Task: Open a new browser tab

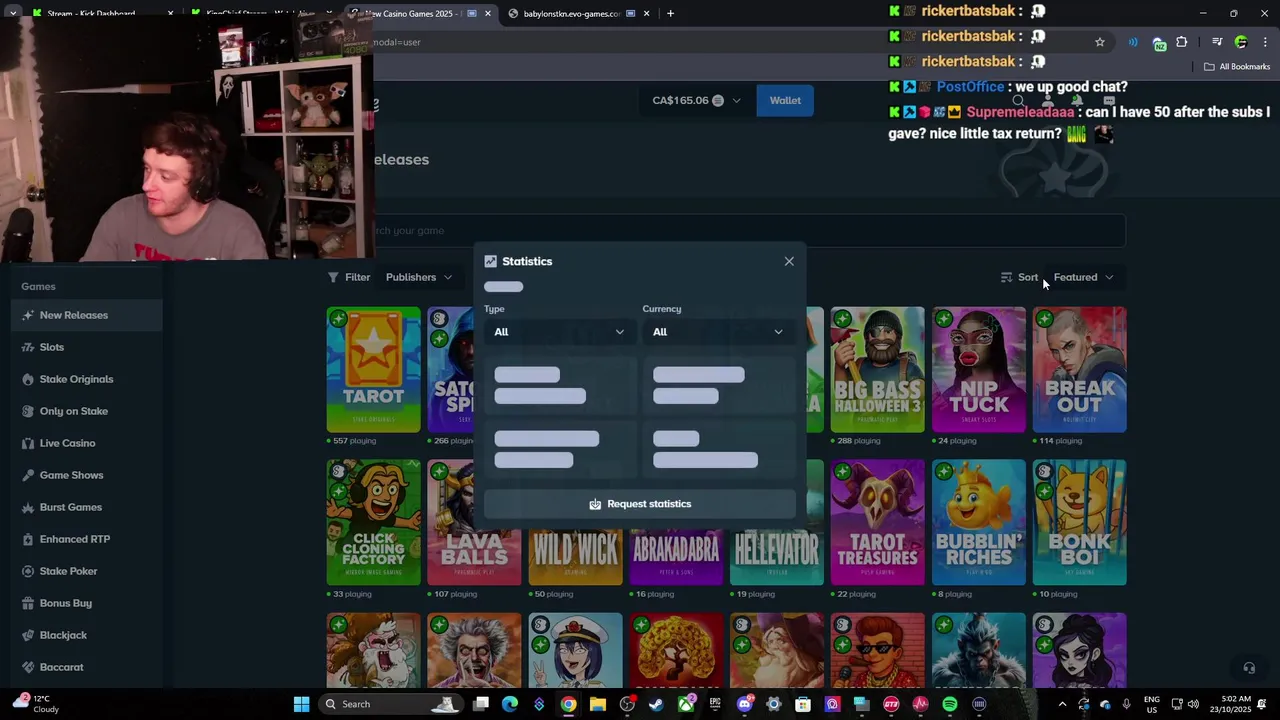Action: click(670, 13)
